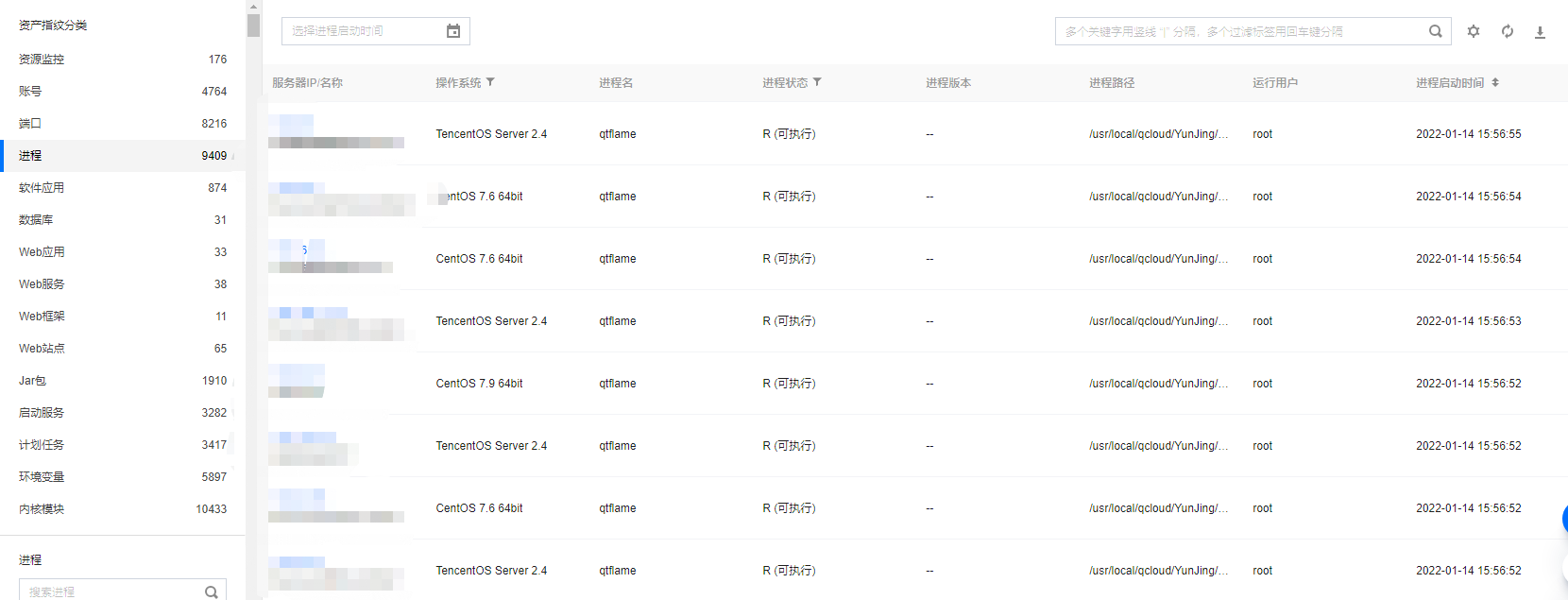
Task: Open the settings gear for table columns
Action: coord(1474,31)
